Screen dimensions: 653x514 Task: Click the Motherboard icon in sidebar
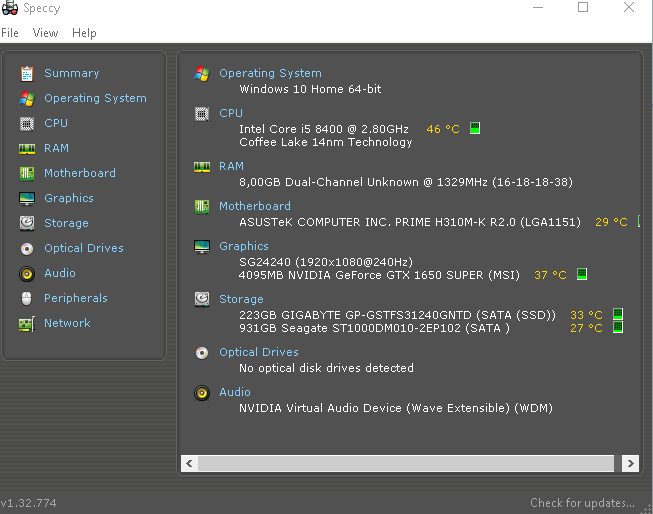(x=27, y=173)
